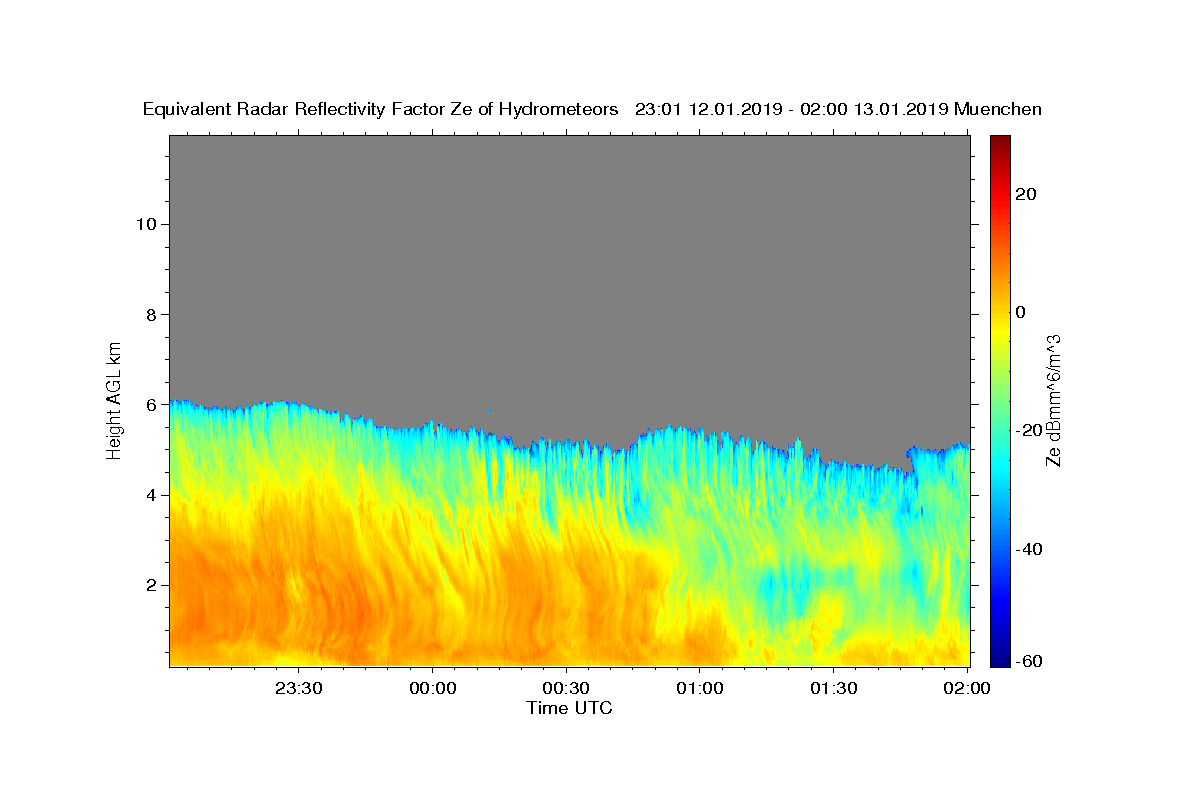Click the 'Time UTC' axis label

pos(569,708)
